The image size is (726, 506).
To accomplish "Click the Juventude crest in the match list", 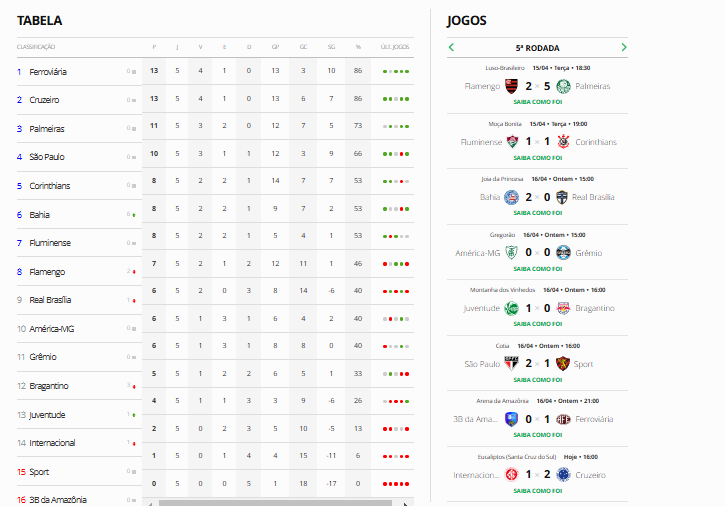I will click(x=512, y=308).
